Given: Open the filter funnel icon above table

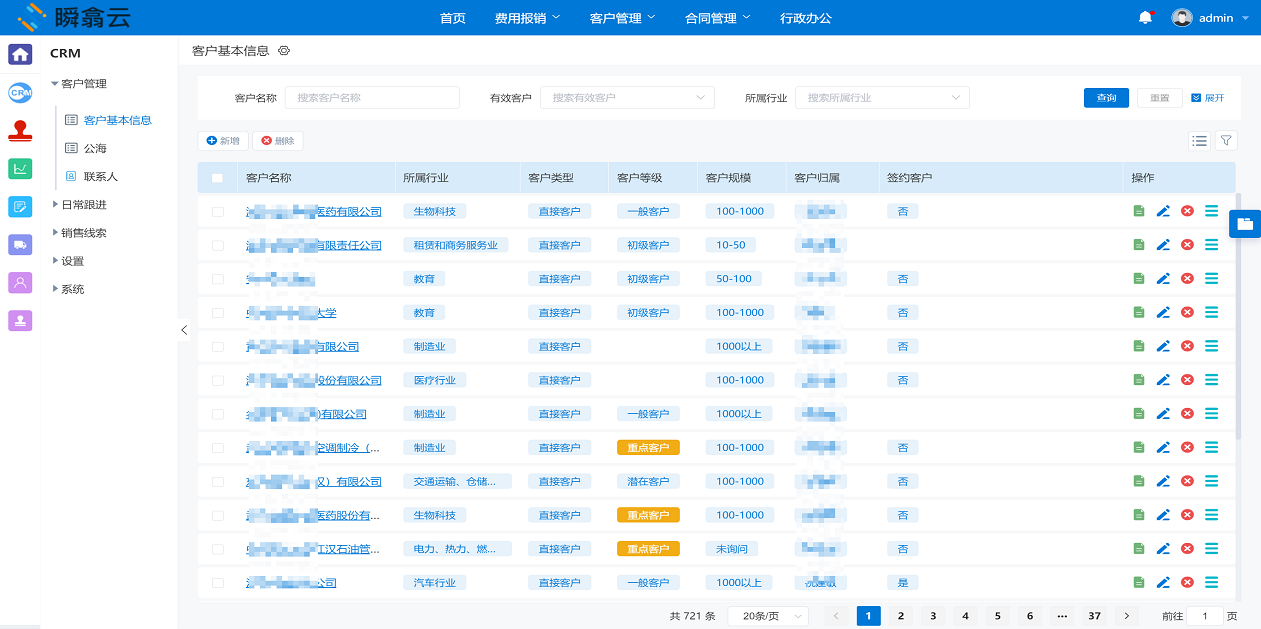Looking at the screenshot, I should coord(1226,141).
